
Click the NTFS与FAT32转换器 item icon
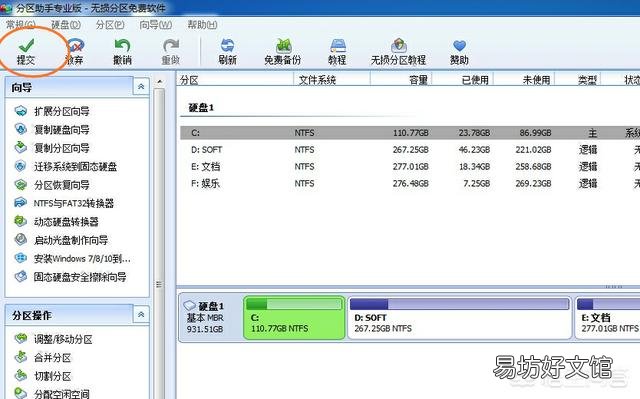20,202
